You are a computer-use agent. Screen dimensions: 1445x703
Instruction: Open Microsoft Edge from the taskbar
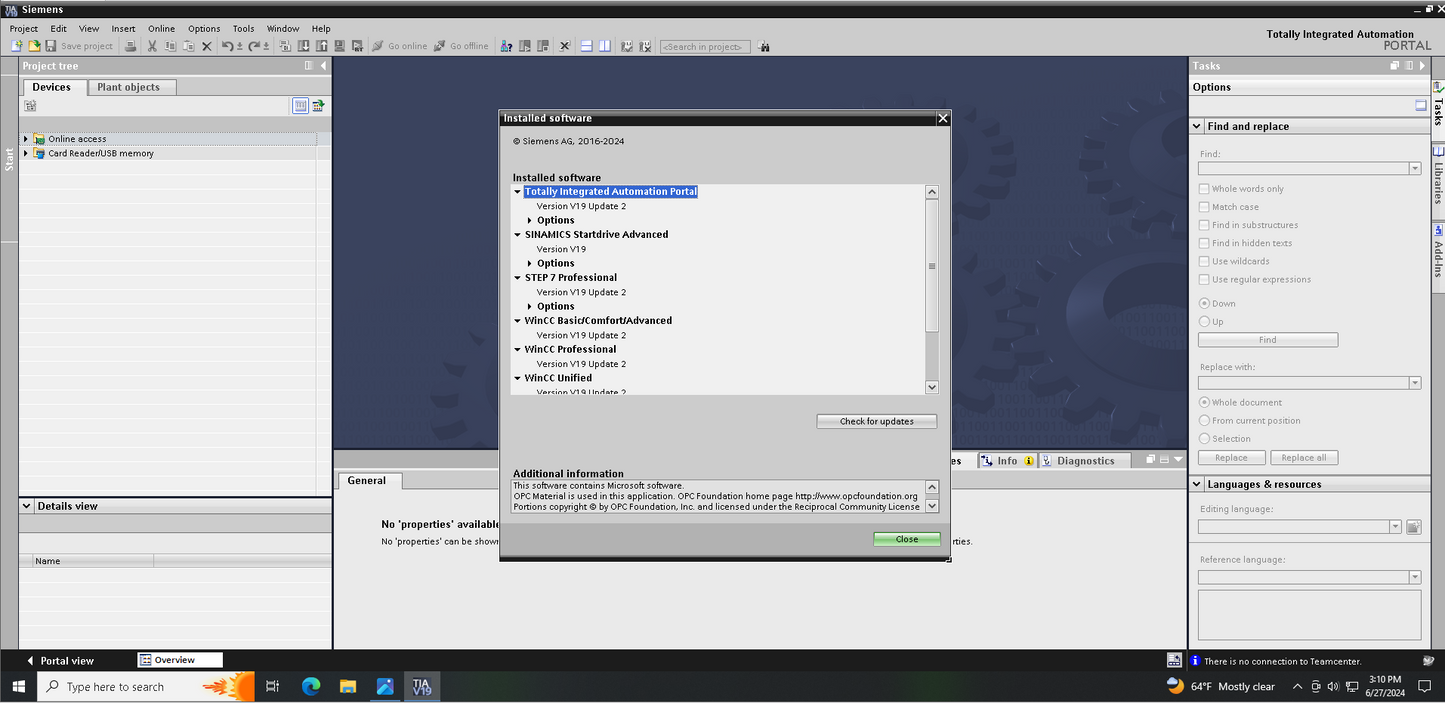[311, 687]
